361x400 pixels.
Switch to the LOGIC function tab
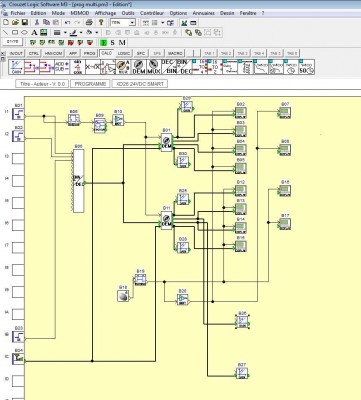(x=124, y=53)
